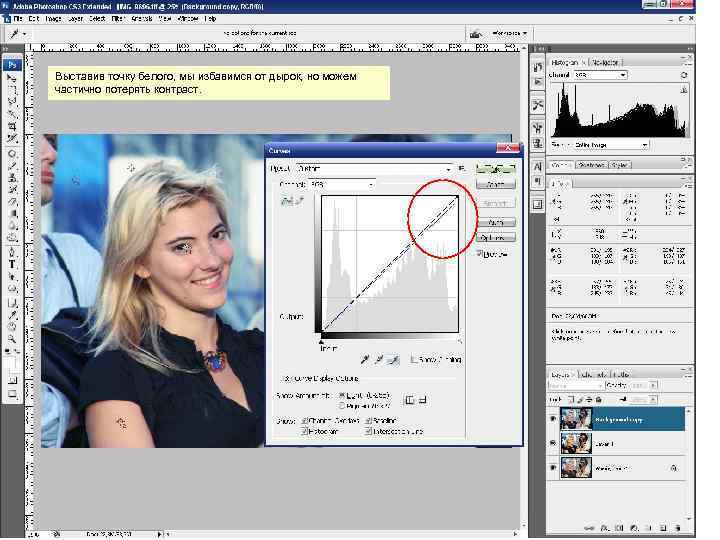The width and height of the screenshot is (720, 540).
Task: Select the Crop tool in the toolbox
Action: [x=12, y=126]
